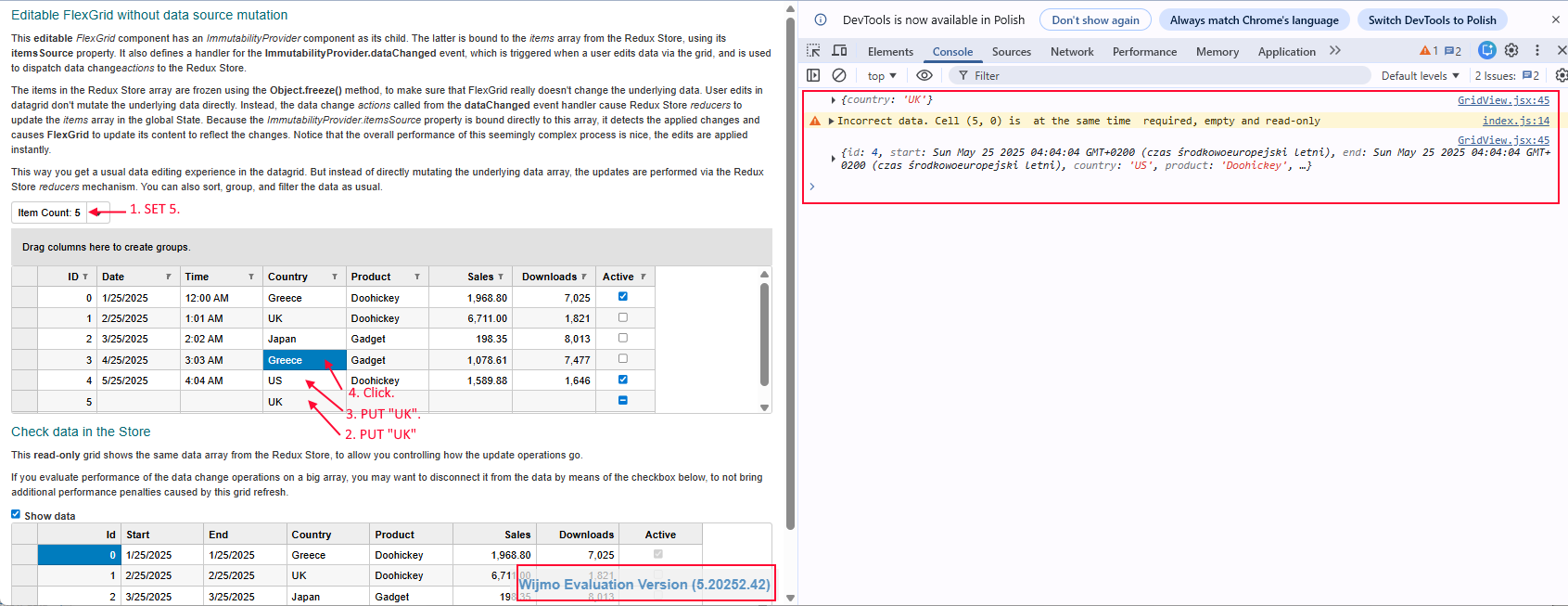Toggle the device toolbar icon
The width and height of the screenshot is (1568, 606).
pos(839,51)
